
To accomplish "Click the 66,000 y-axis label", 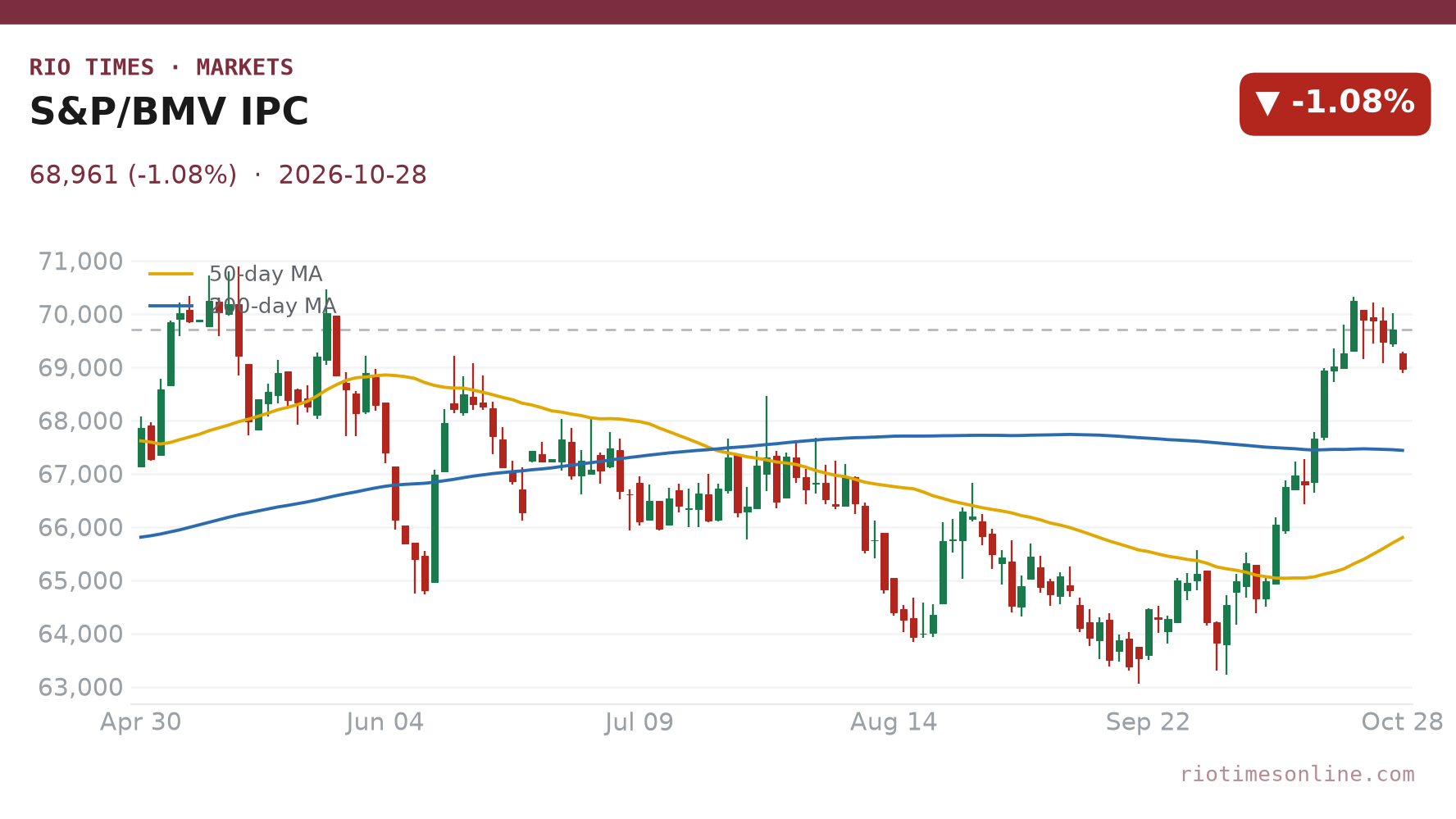I will 80,528.
